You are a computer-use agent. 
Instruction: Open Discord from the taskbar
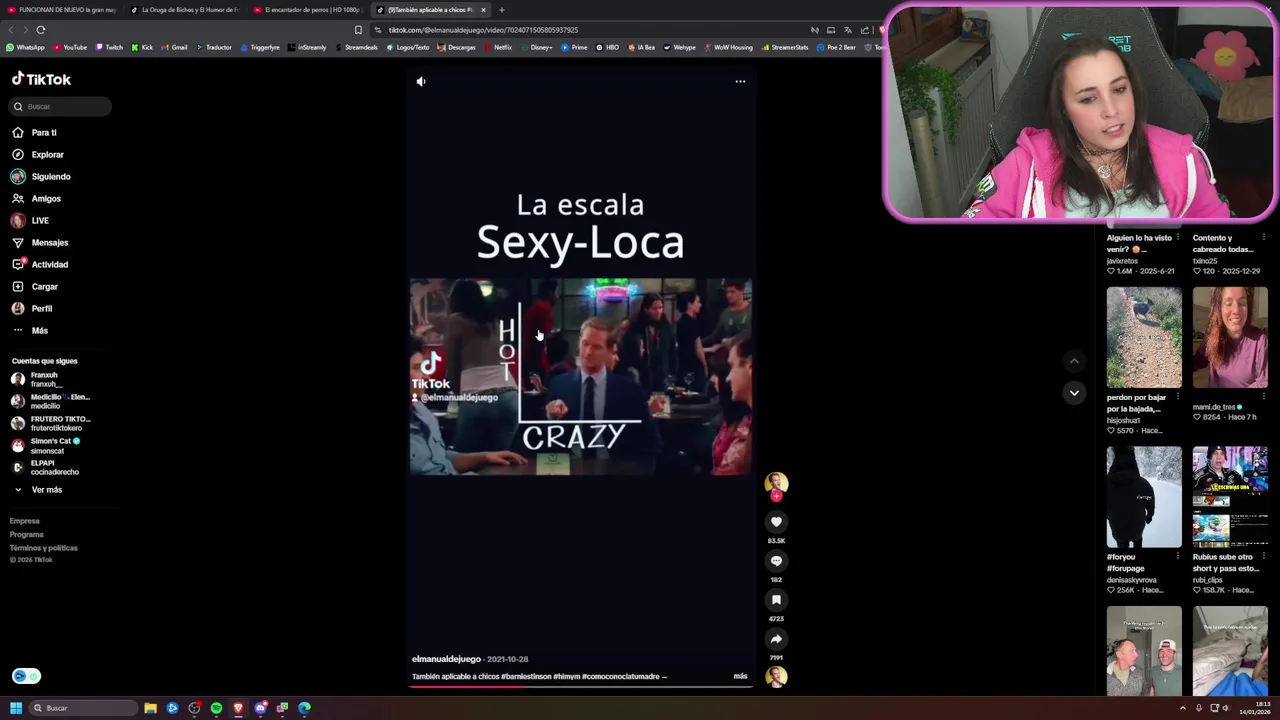tap(260, 708)
